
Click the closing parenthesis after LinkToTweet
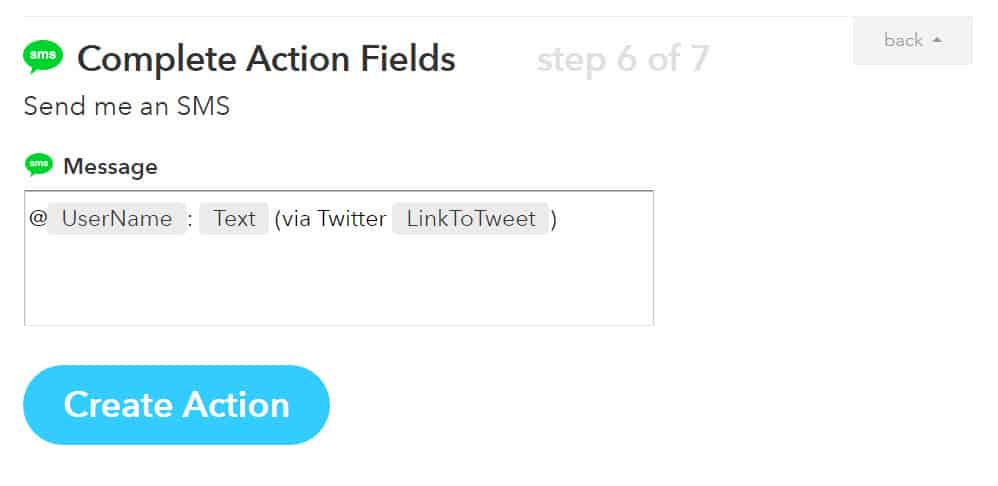tap(554, 219)
